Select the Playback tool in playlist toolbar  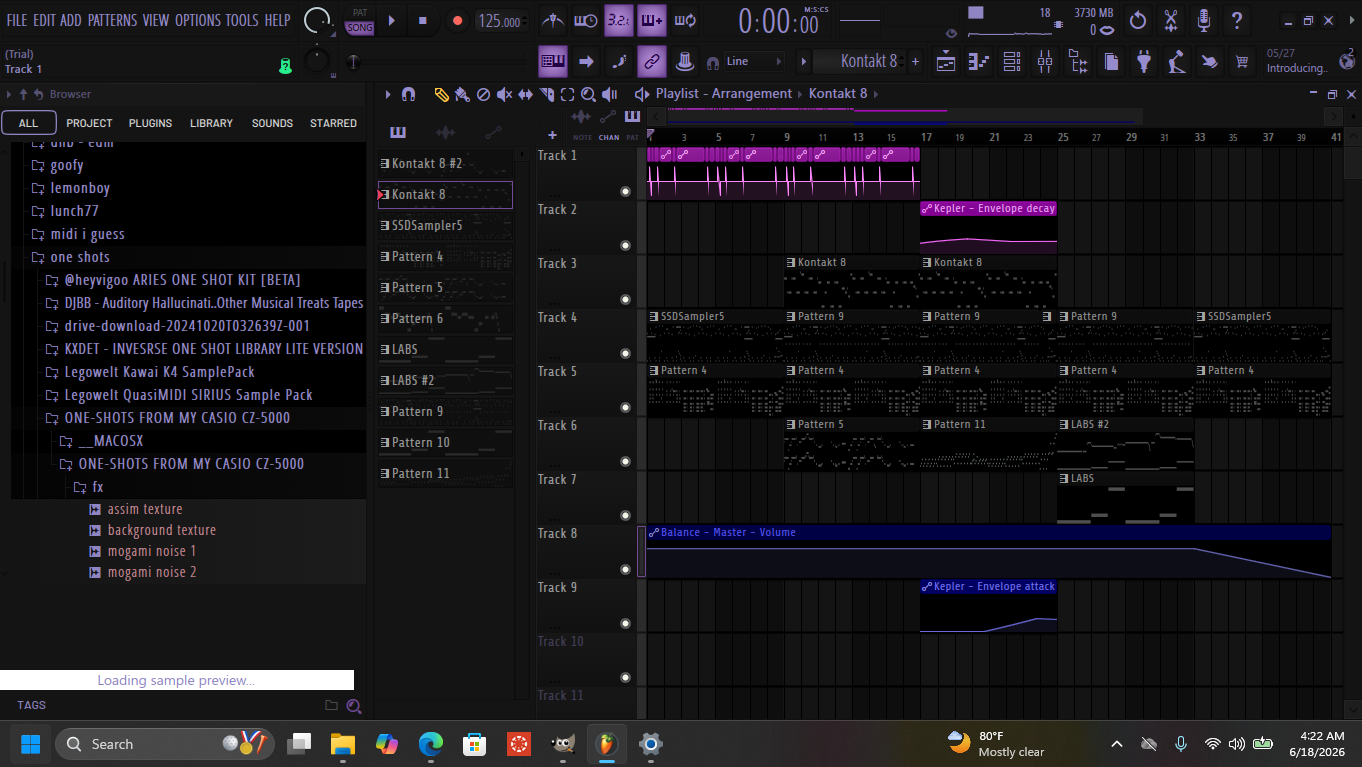[x=611, y=94]
